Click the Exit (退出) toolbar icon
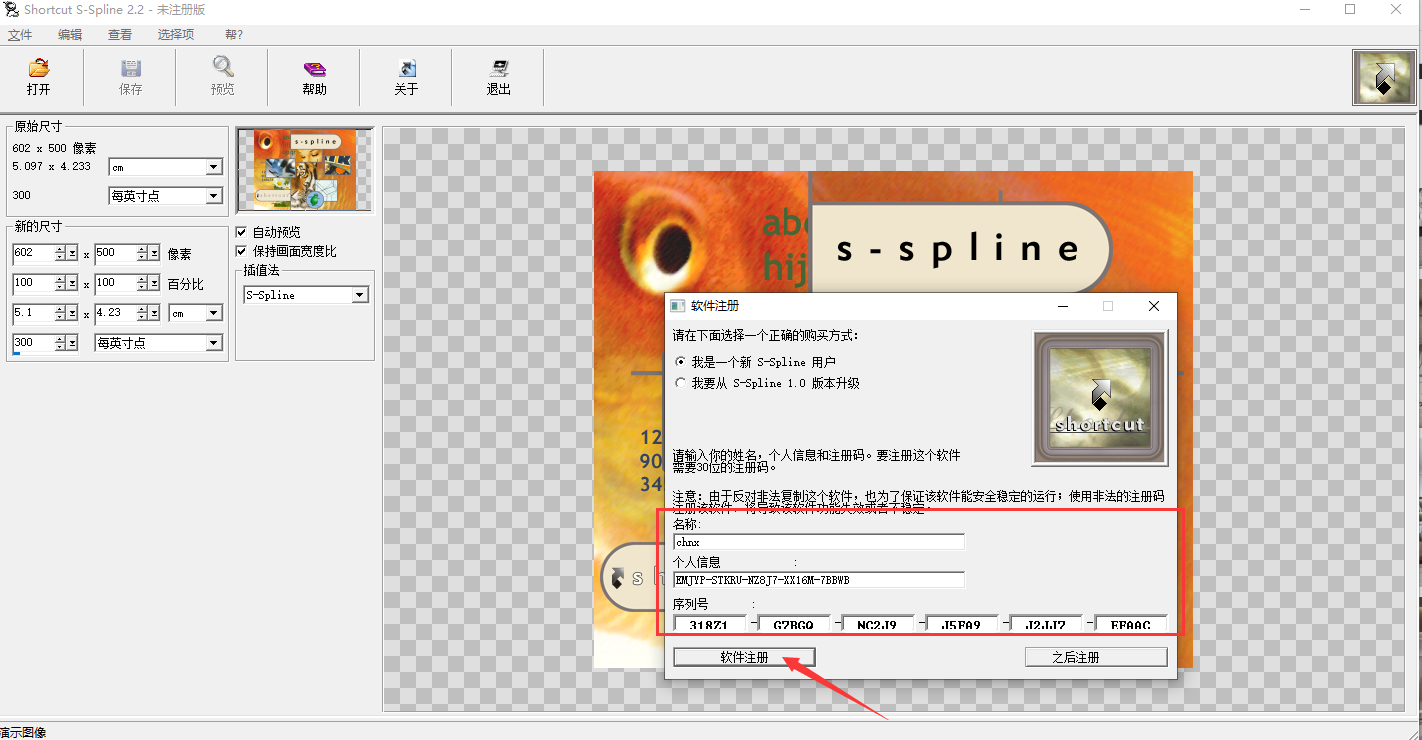This screenshot has height=740, width=1422. pos(499,69)
